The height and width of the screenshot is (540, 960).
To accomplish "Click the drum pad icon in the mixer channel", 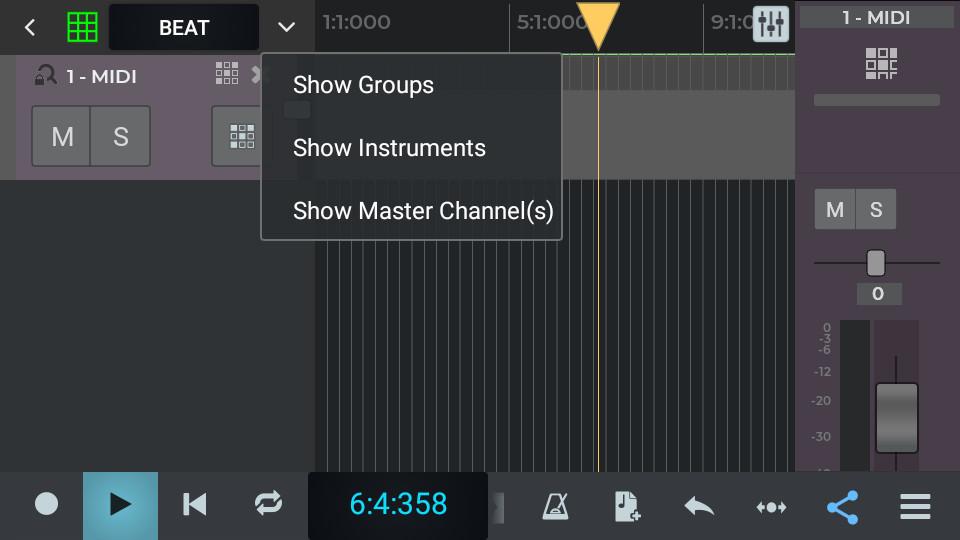I will 881,64.
